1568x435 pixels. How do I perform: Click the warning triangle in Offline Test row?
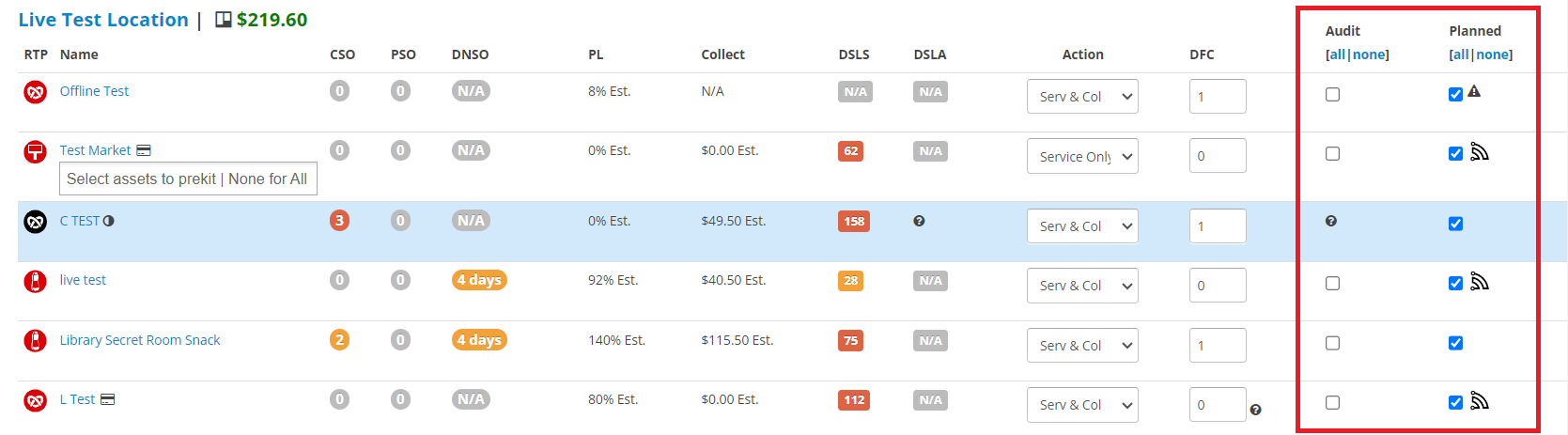(x=1474, y=92)
